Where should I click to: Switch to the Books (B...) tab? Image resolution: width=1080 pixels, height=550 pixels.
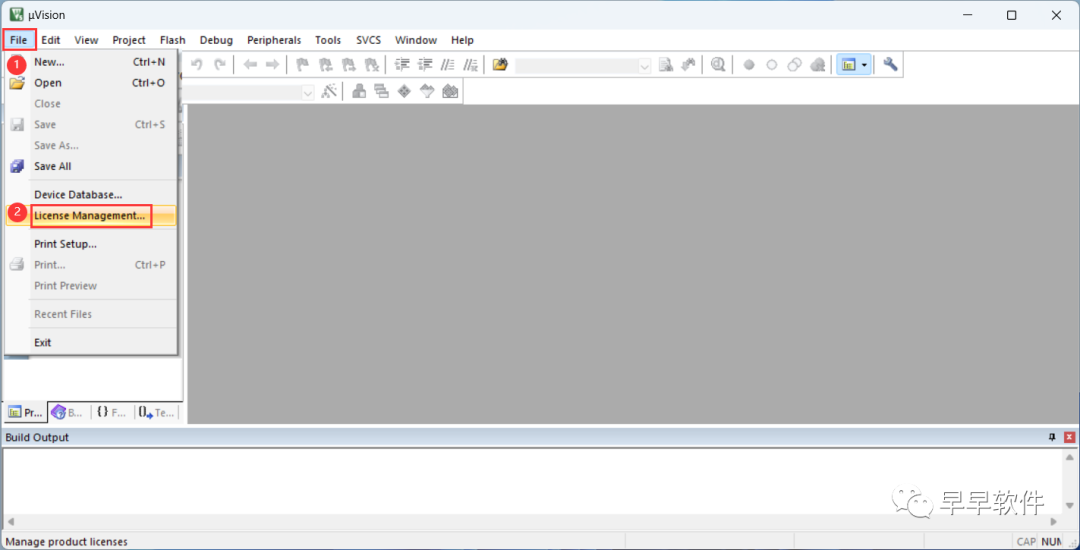coord(68,413)
